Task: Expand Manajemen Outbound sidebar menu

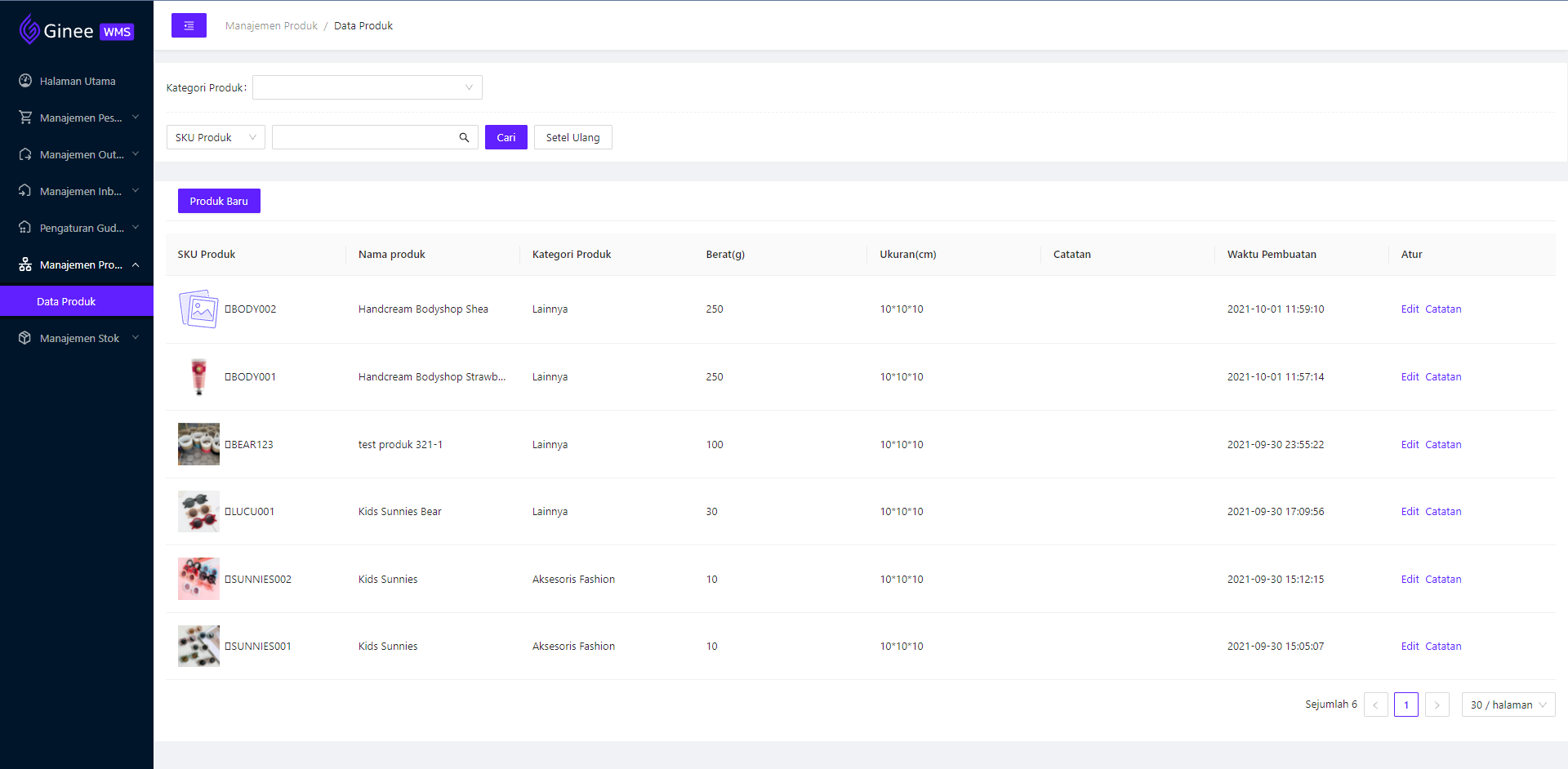Action: pos(80,154)
